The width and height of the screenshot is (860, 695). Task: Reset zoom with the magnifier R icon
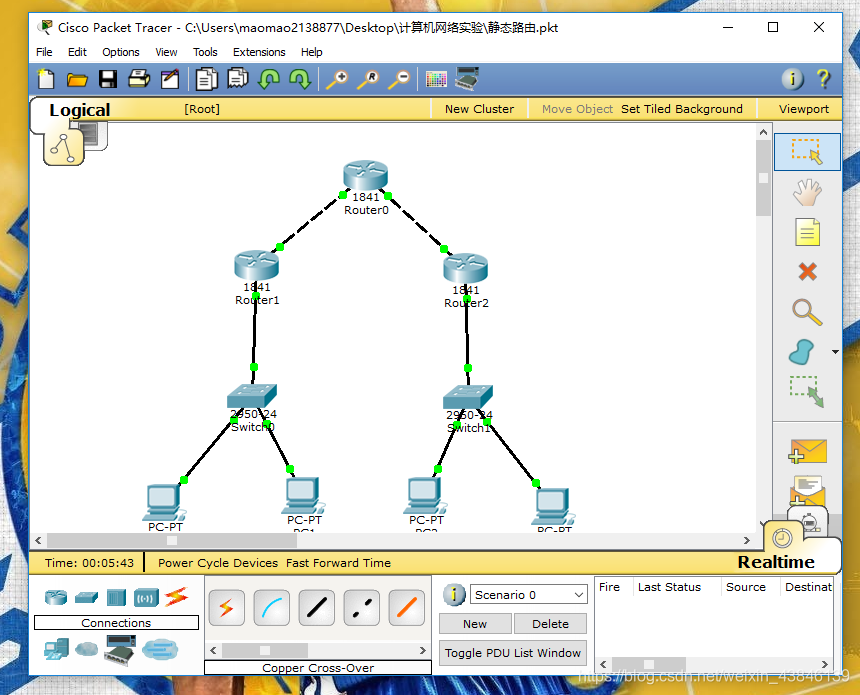367,80
